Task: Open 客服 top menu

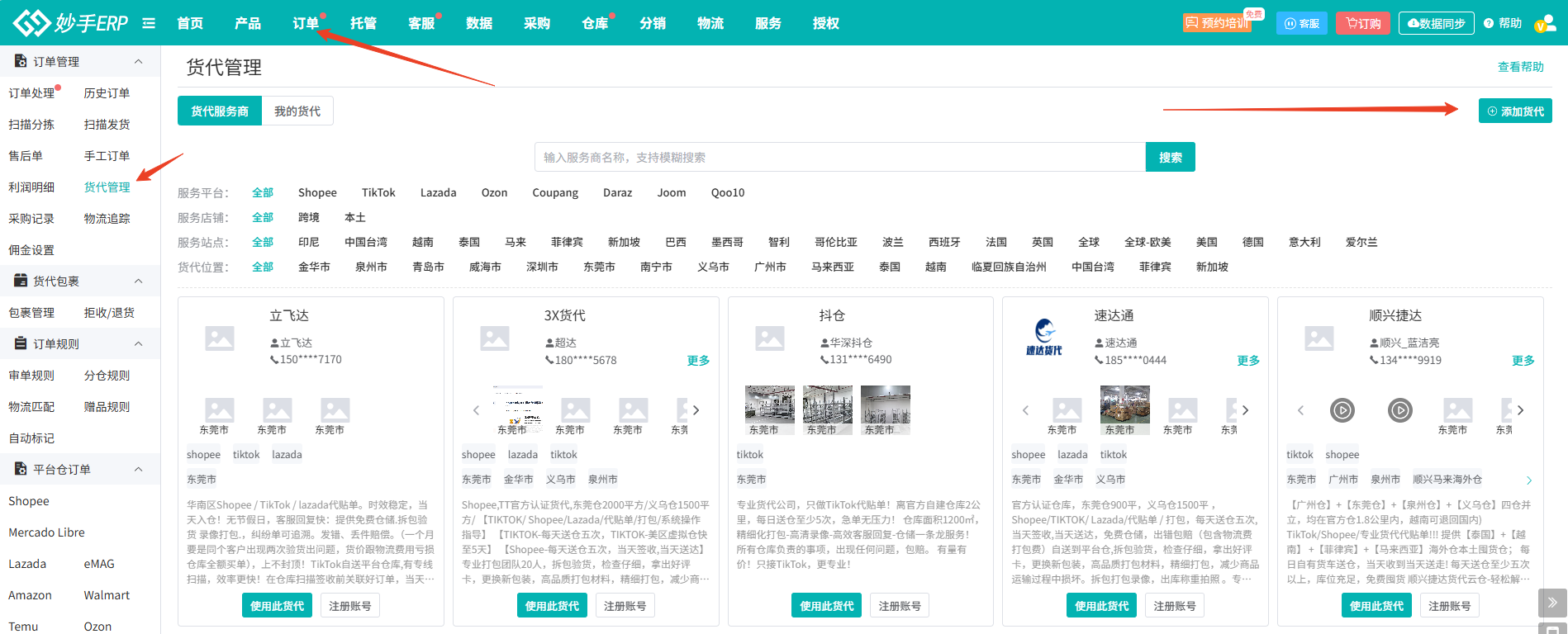Action: coord(421,23)
